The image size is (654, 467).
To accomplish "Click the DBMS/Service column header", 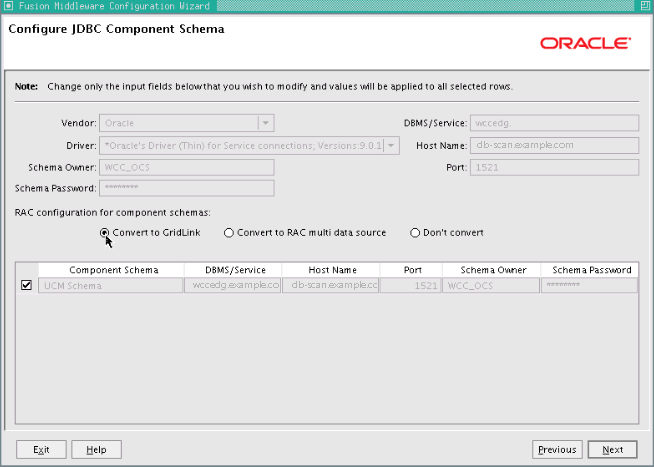I will (x=233, y=270).
